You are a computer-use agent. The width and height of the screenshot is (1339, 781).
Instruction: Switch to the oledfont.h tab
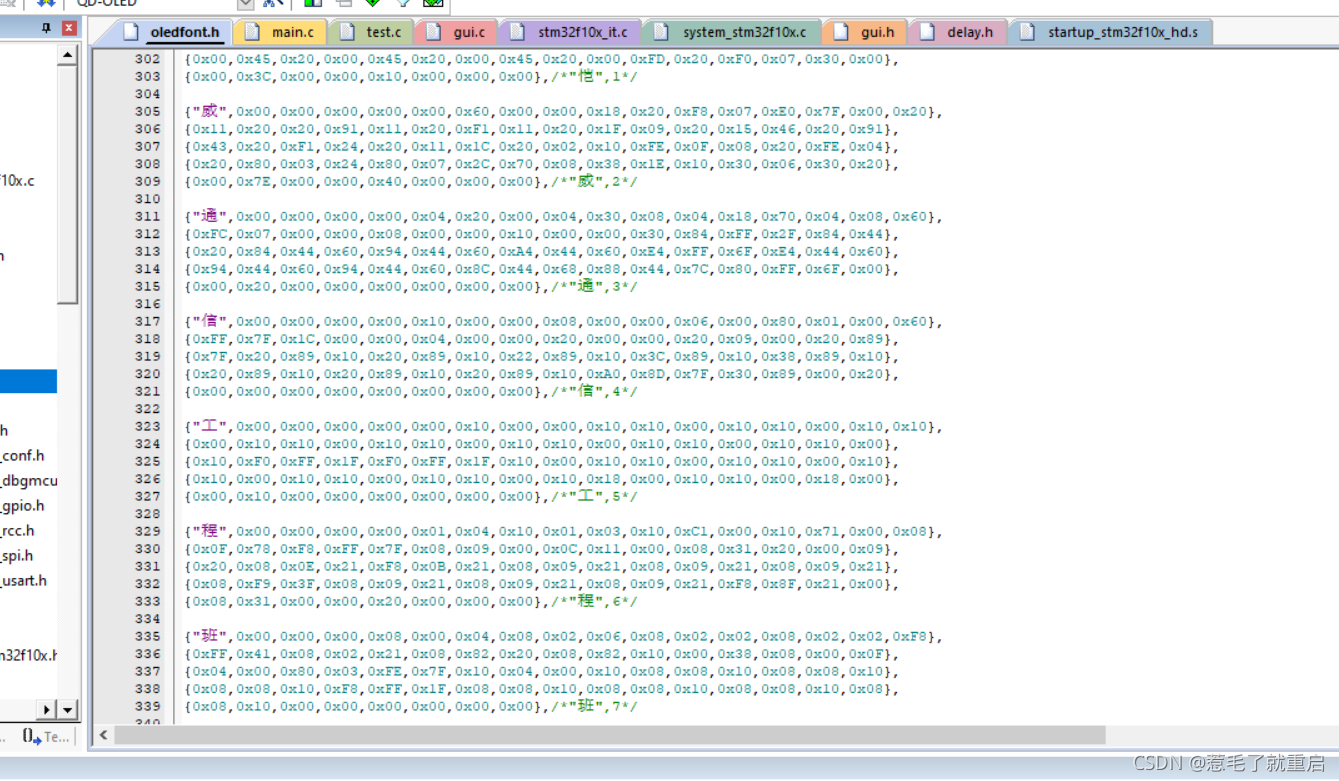click(171, 32)
